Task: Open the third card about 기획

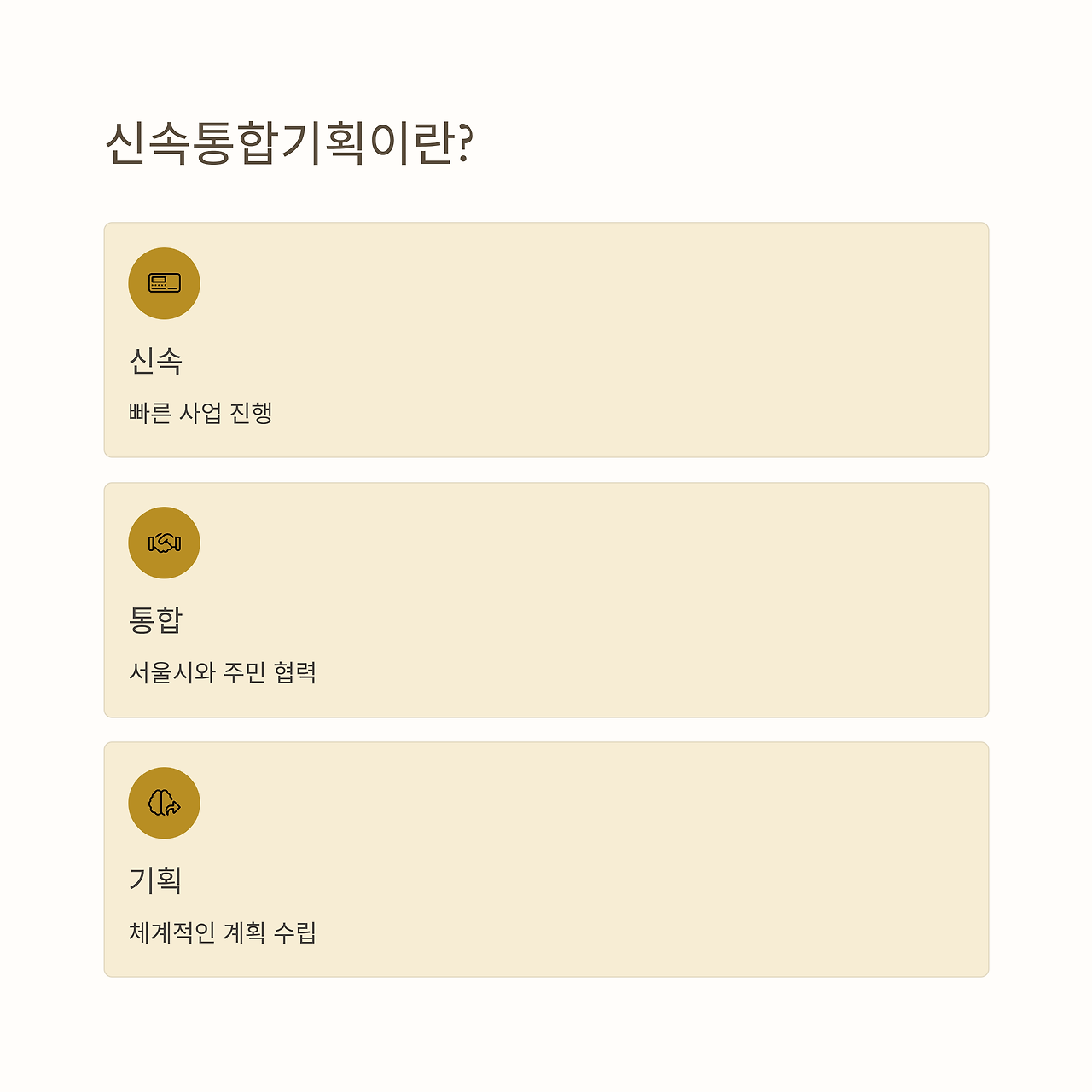Action: 546,859
